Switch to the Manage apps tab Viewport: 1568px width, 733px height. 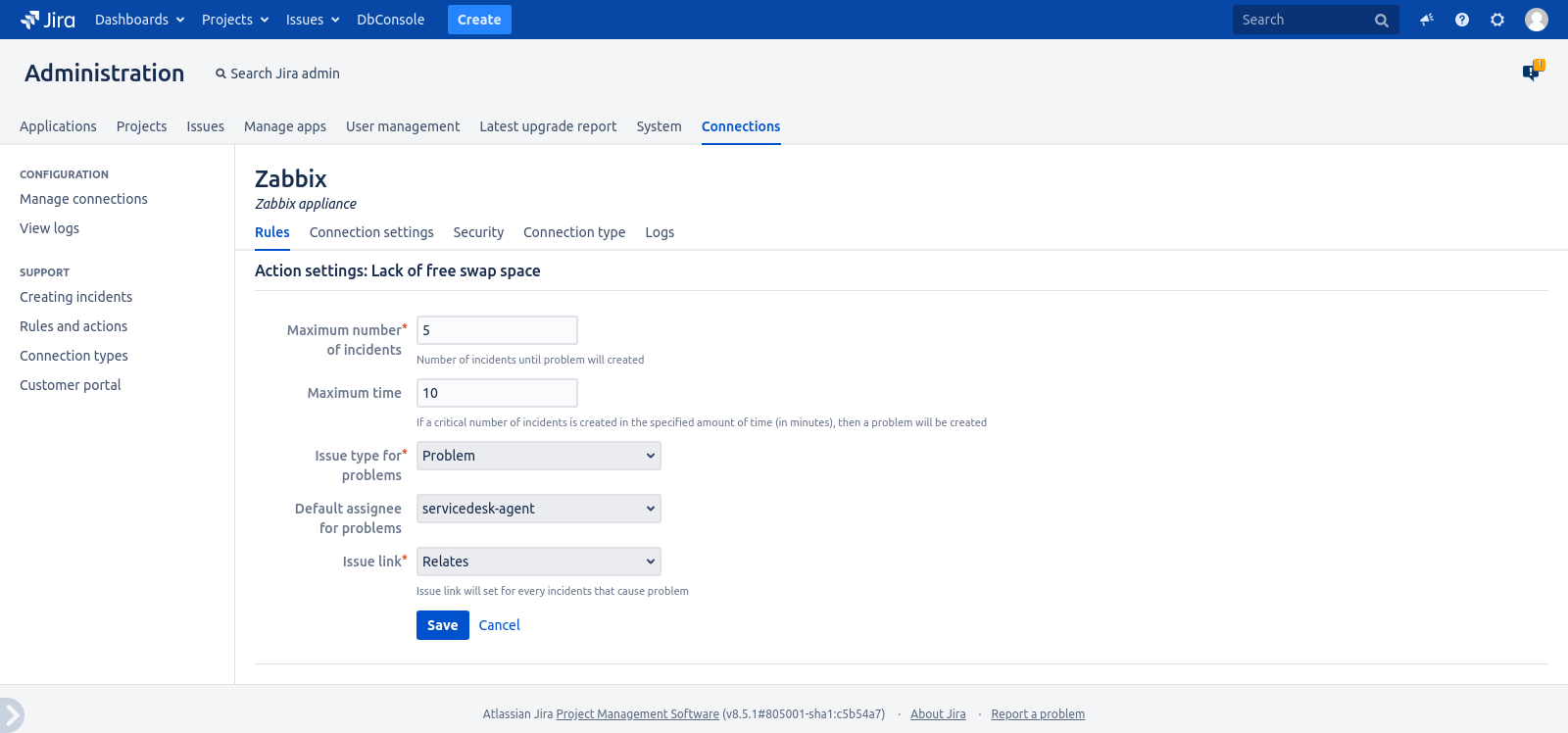[x=285, y=126]
